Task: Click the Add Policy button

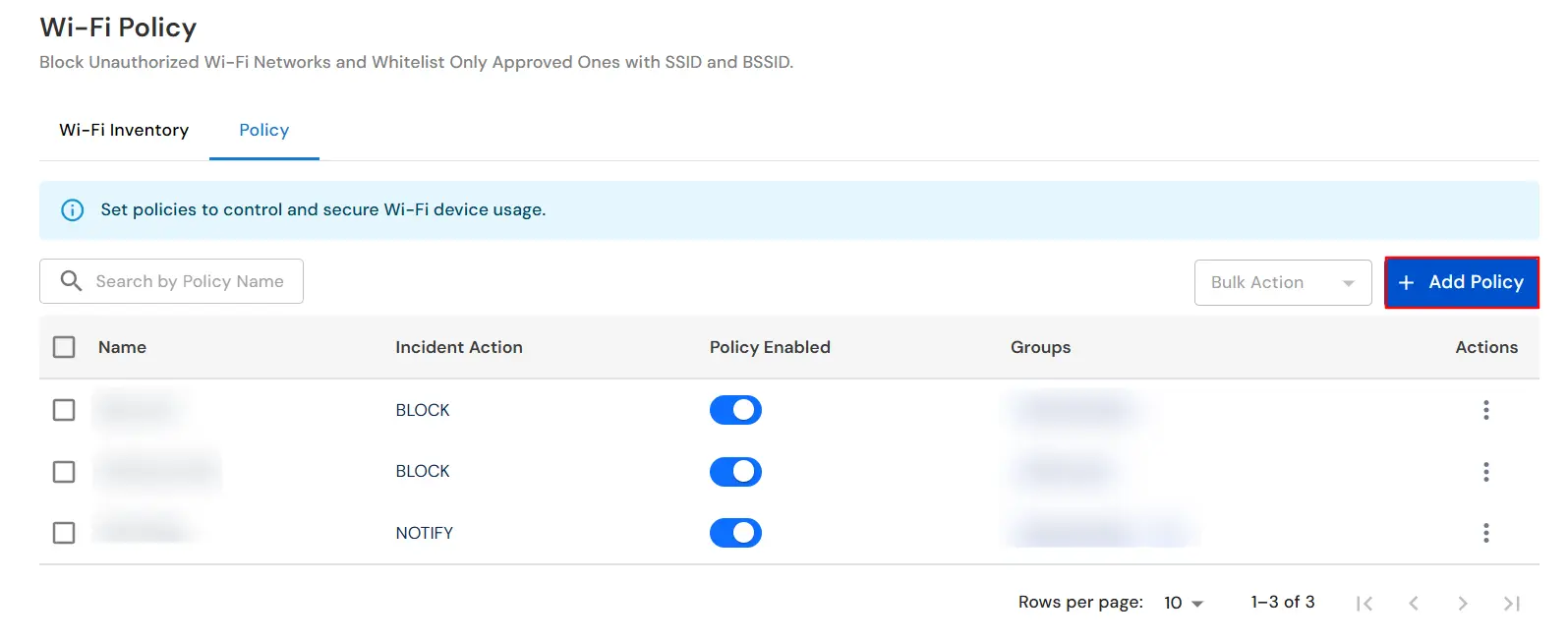Action: [x=1462, y=282]
